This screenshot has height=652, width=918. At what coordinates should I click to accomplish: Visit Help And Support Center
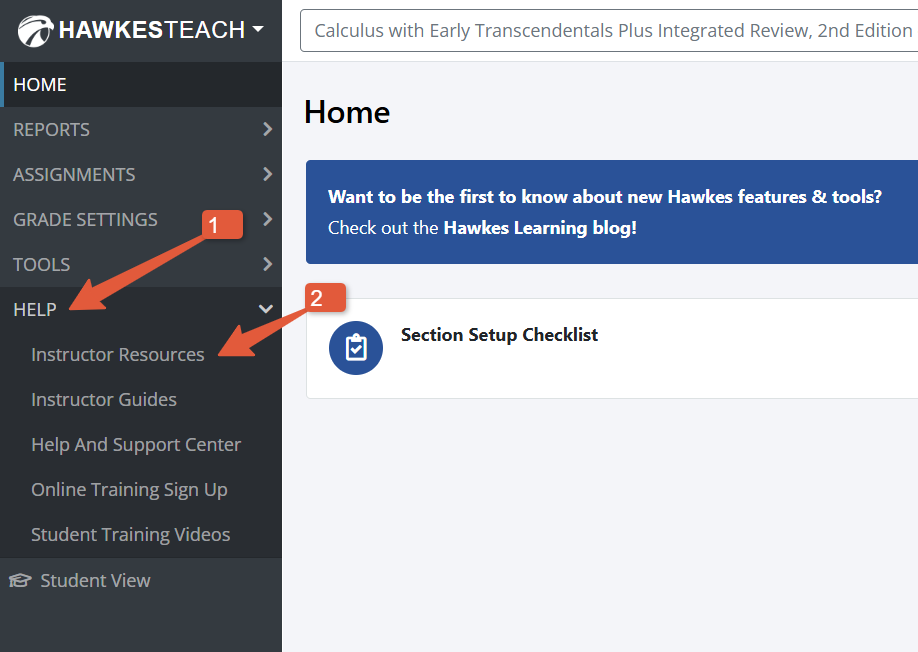[x=136, y=444]
